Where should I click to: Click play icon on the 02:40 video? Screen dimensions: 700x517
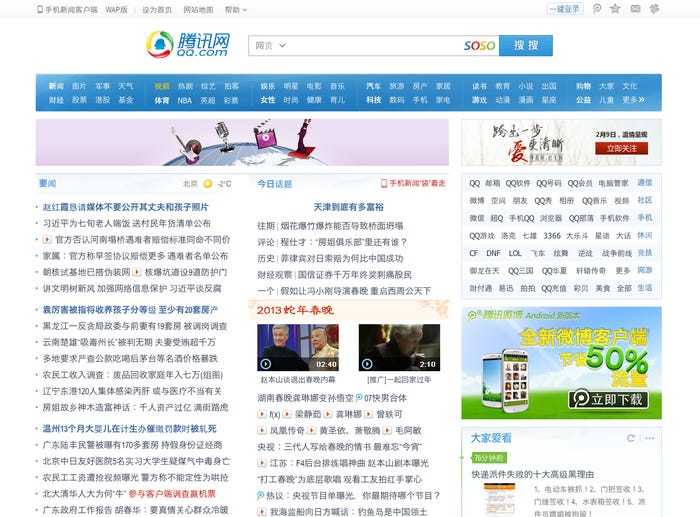[x=266, y=364]
